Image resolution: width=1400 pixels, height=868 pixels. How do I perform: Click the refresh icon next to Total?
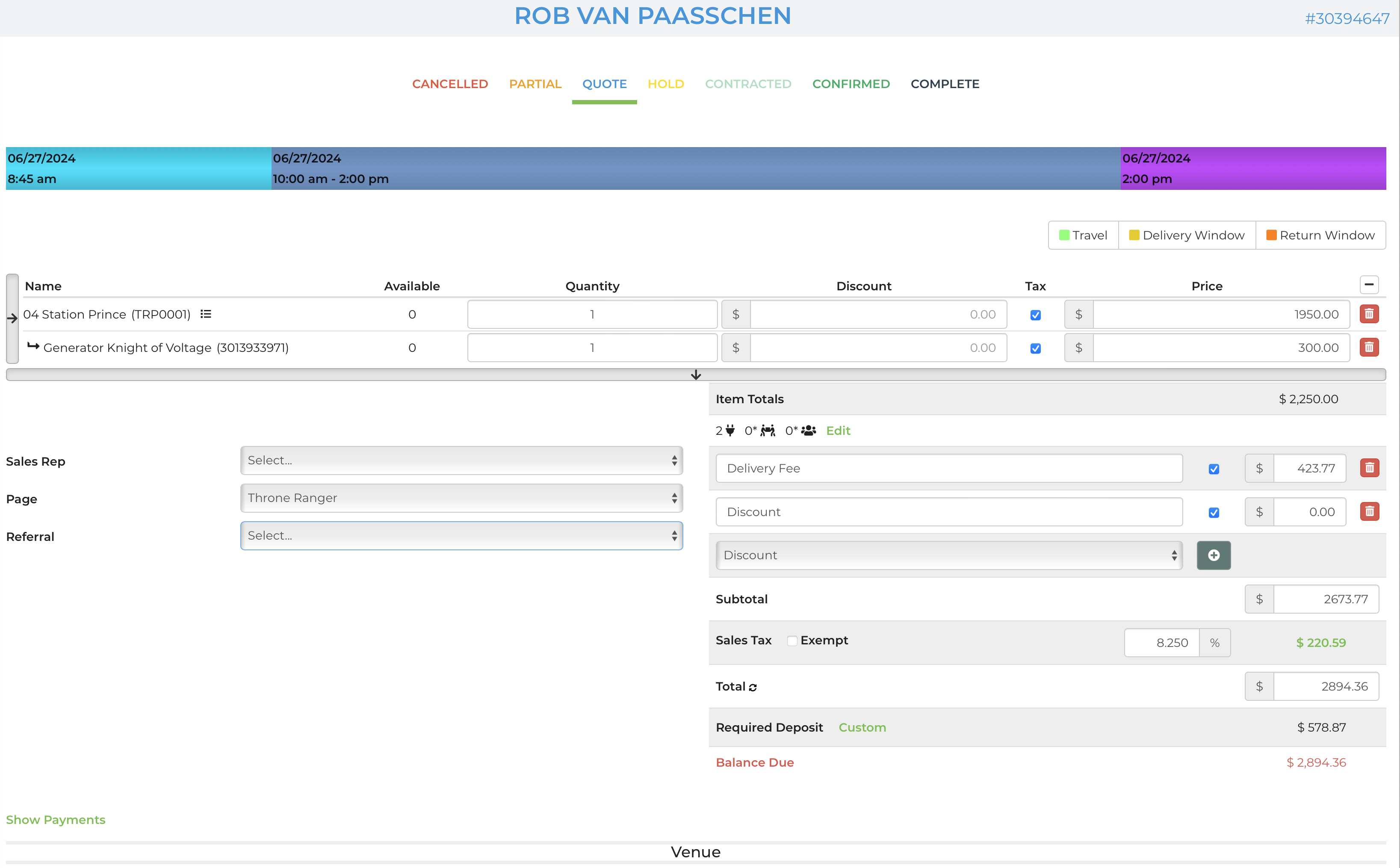753,687
